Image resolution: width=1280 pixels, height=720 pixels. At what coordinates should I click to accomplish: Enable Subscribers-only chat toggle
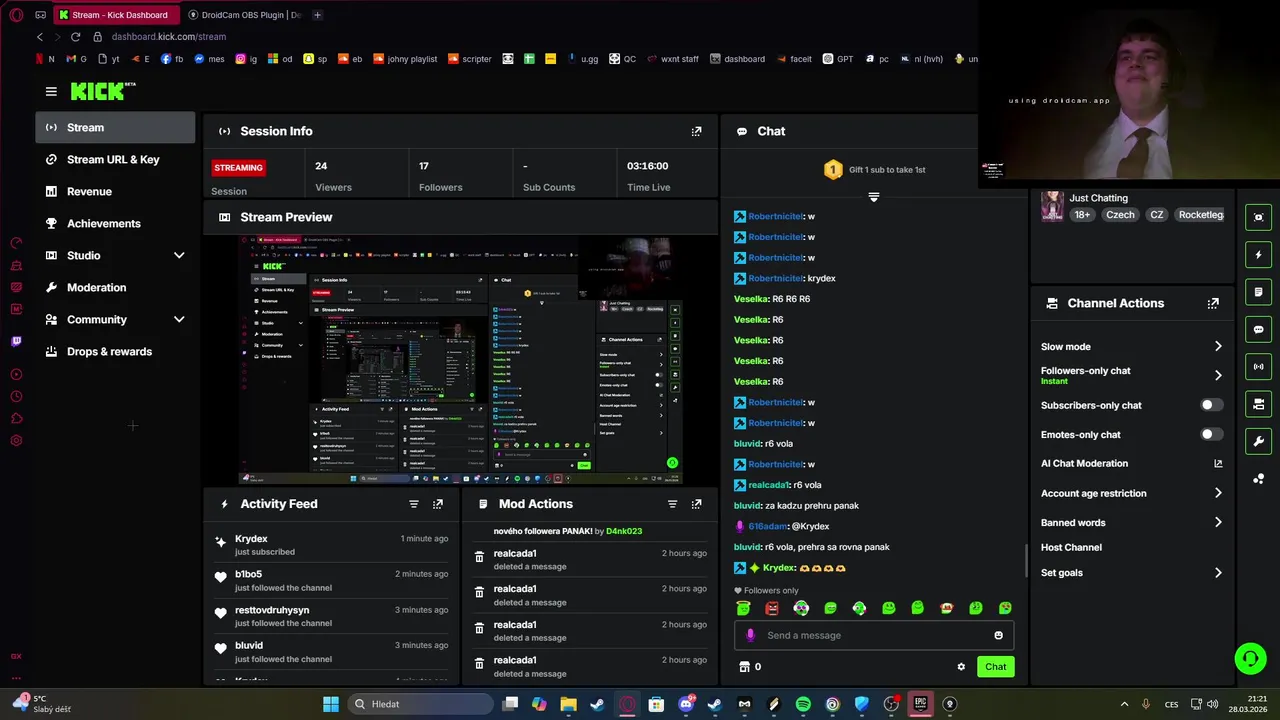click(x=1211, y=405)
